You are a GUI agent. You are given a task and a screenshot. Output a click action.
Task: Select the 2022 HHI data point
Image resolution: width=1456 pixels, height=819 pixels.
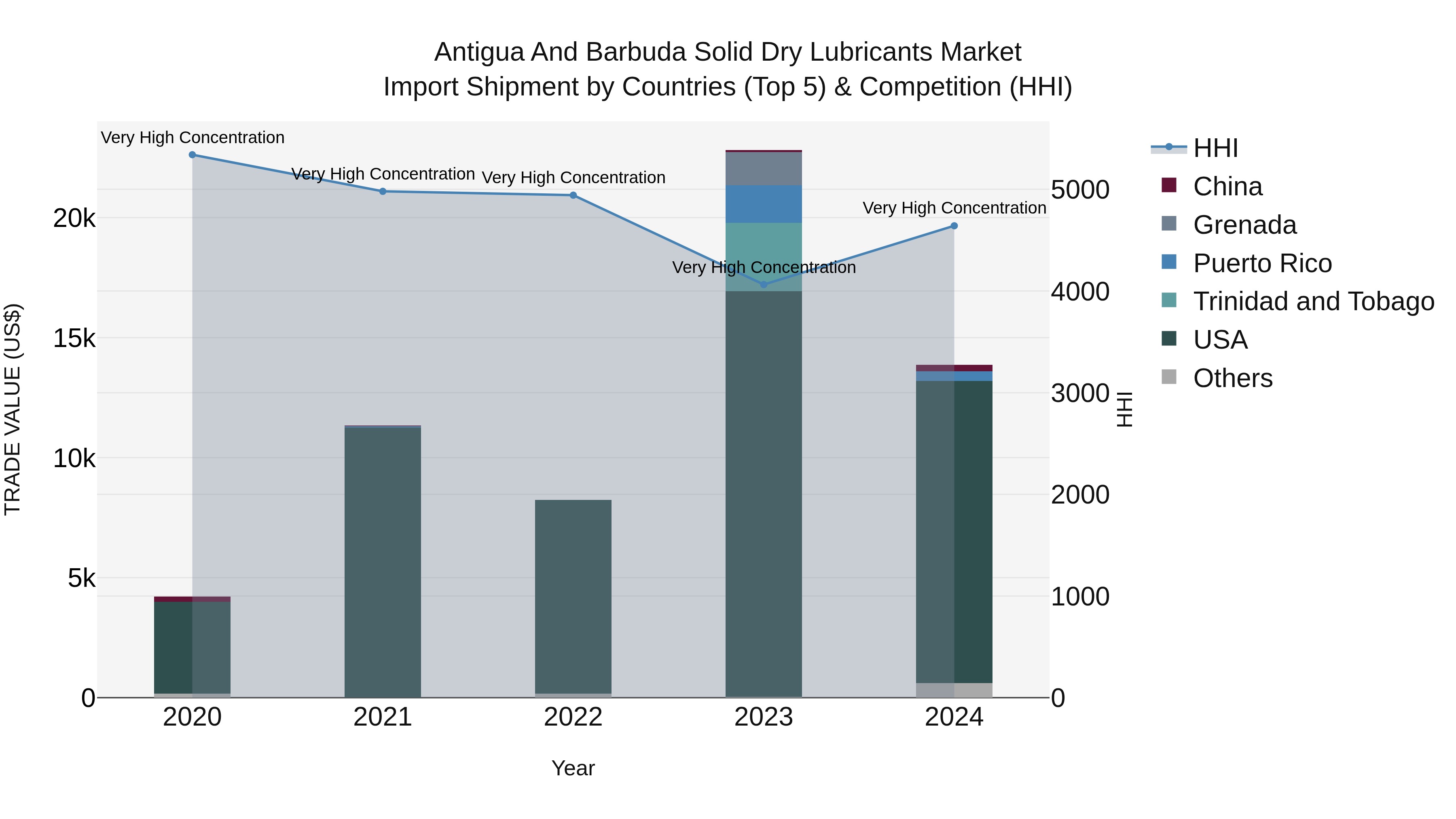click(x=573, y=196)
